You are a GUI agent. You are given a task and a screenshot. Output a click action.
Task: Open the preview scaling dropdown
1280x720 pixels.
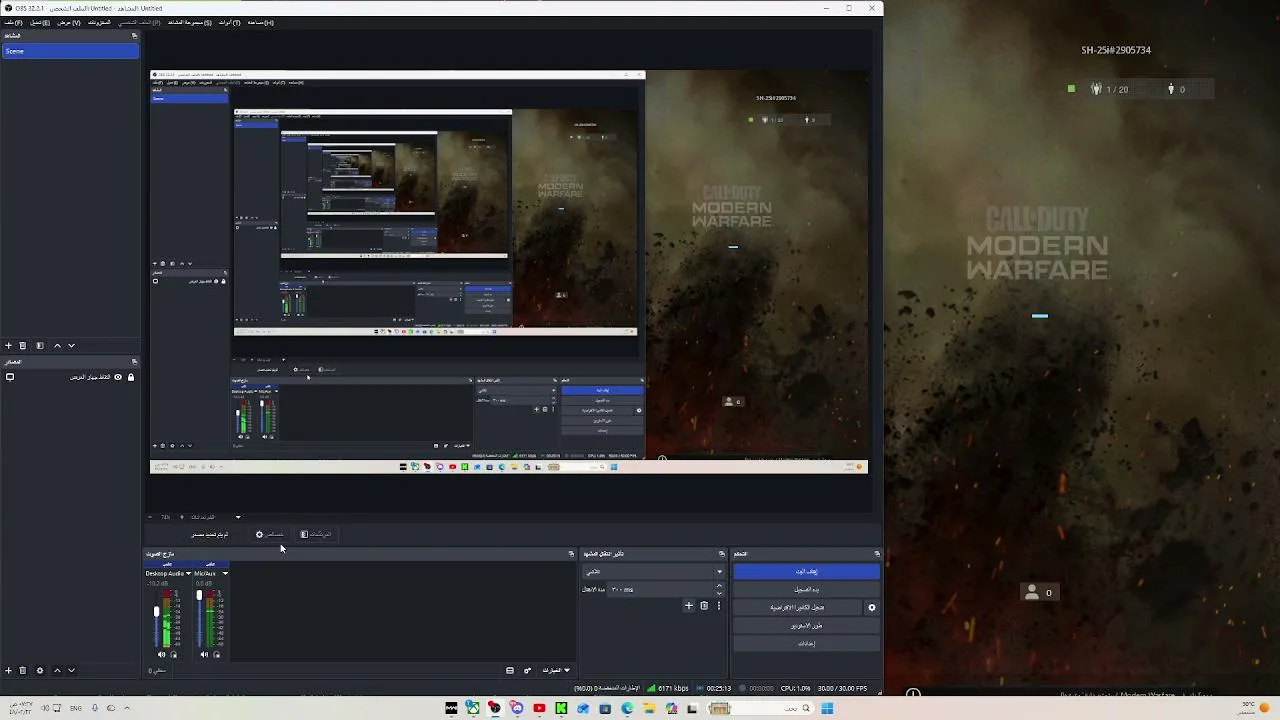238,517
